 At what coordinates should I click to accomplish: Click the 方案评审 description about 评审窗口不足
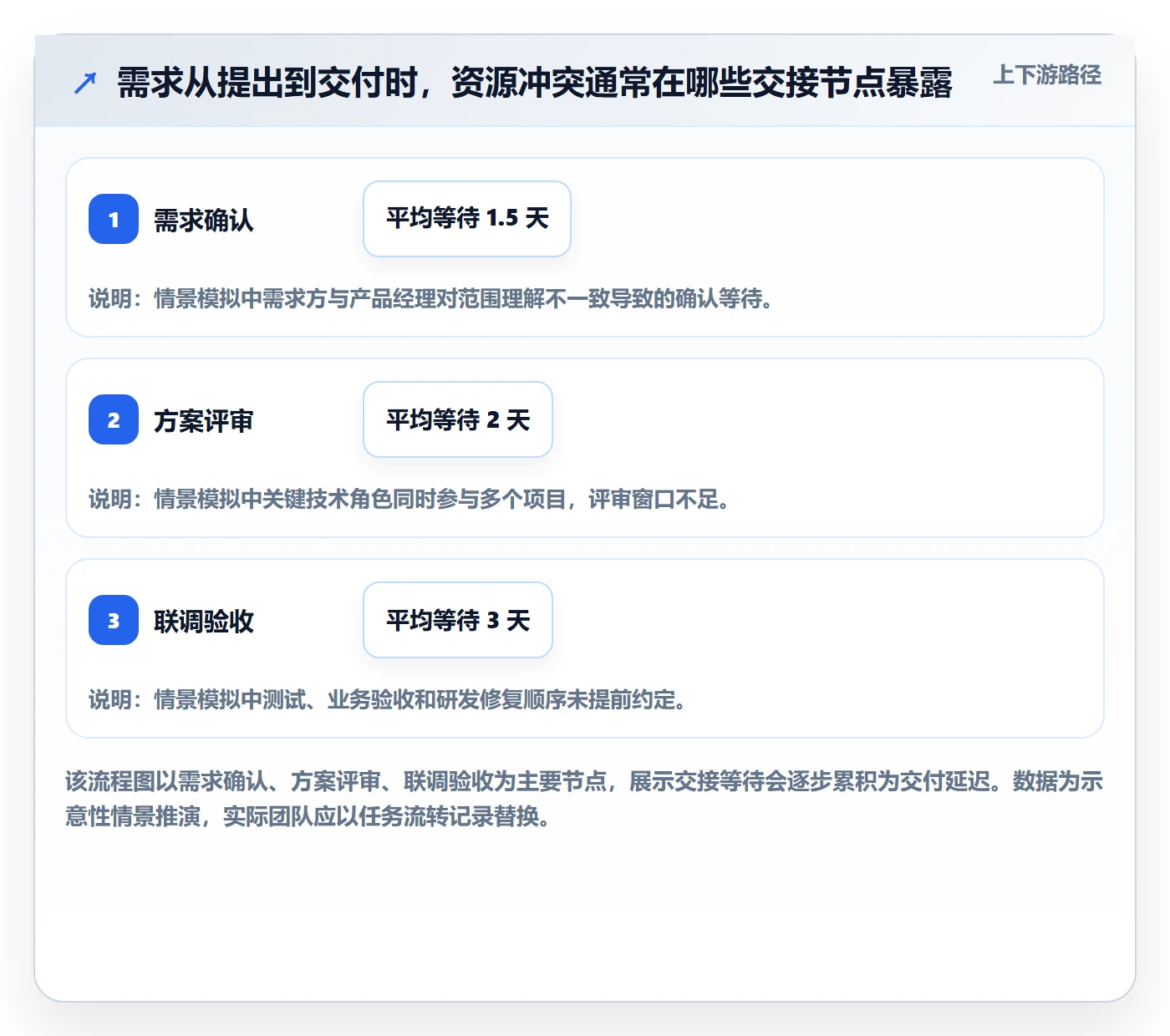coord(409,499)
